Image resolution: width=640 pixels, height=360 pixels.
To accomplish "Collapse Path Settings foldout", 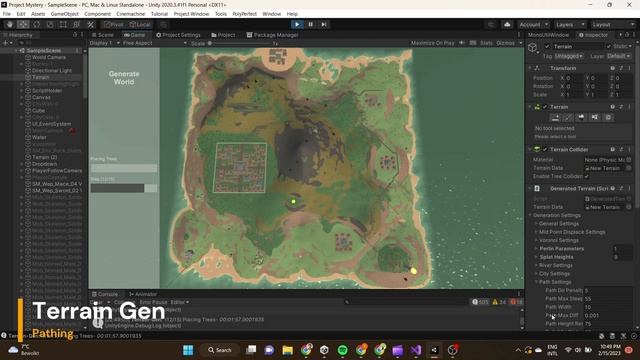I will click(536, 282).
